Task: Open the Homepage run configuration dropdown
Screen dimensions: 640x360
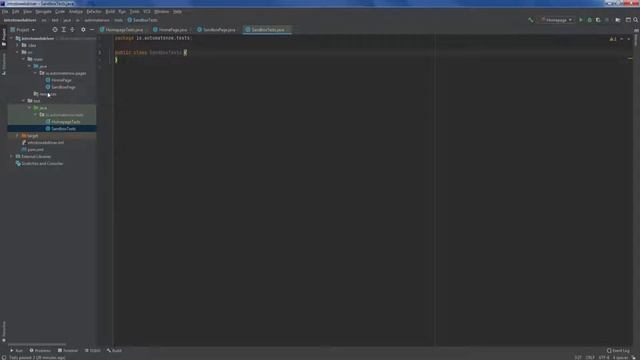Action: [557, 20]
